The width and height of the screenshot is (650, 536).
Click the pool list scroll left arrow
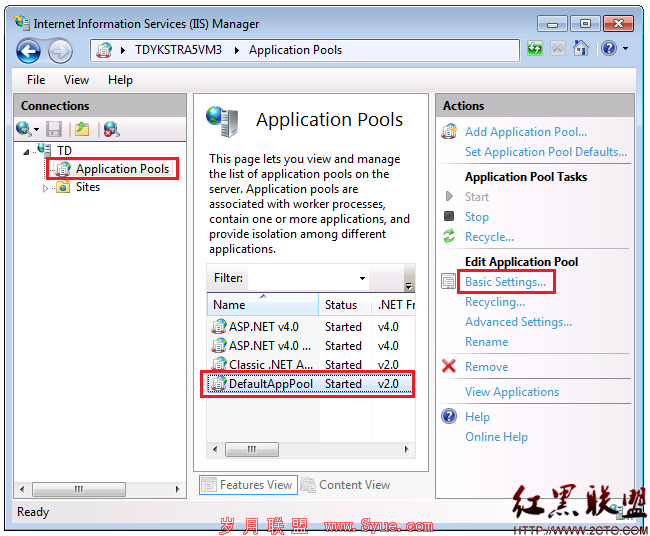tap(215, 449)
